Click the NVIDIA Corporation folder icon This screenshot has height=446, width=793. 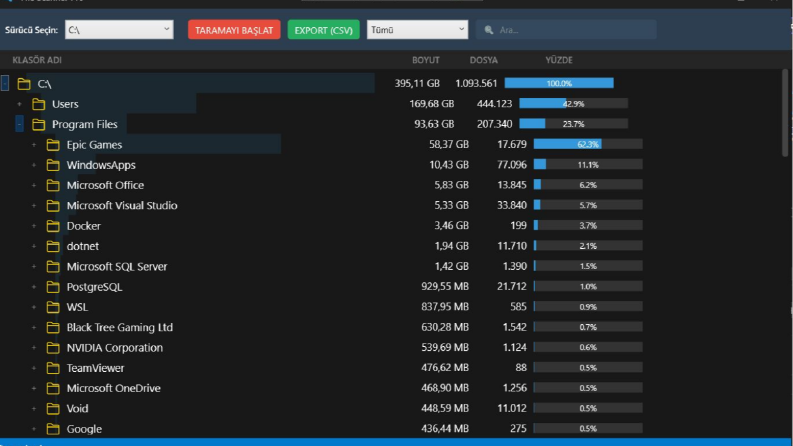click(x=53, y=348)
